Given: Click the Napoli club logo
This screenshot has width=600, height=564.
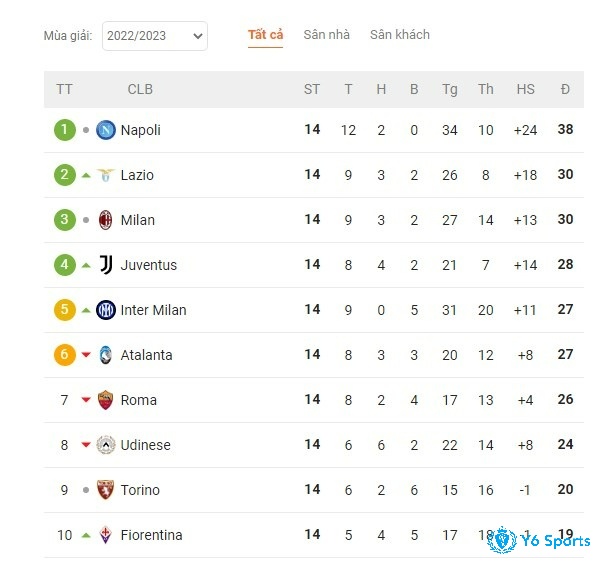Looking at the screenshot, I should tap(106, 130).
